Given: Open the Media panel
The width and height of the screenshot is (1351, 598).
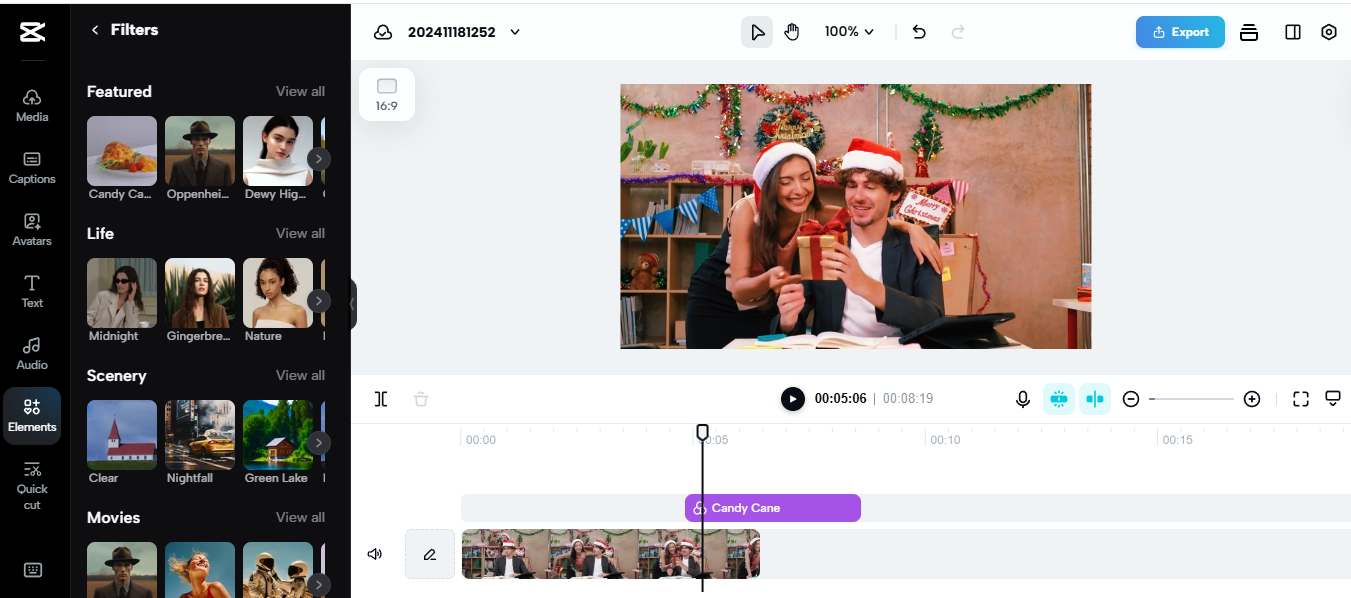Looking at the screenshot, I should point(32,104).
